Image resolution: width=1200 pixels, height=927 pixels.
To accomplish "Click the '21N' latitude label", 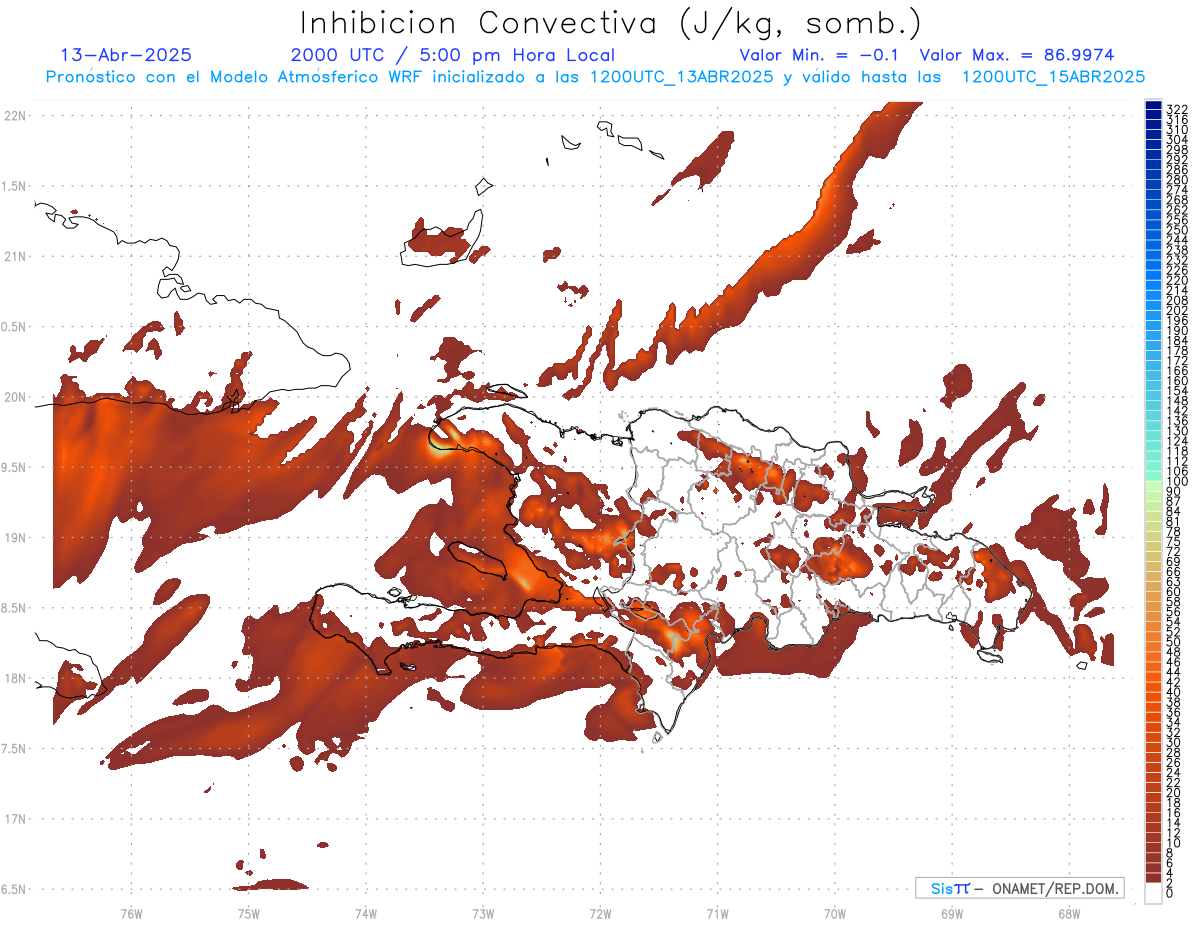I will (x=15, y=256).
